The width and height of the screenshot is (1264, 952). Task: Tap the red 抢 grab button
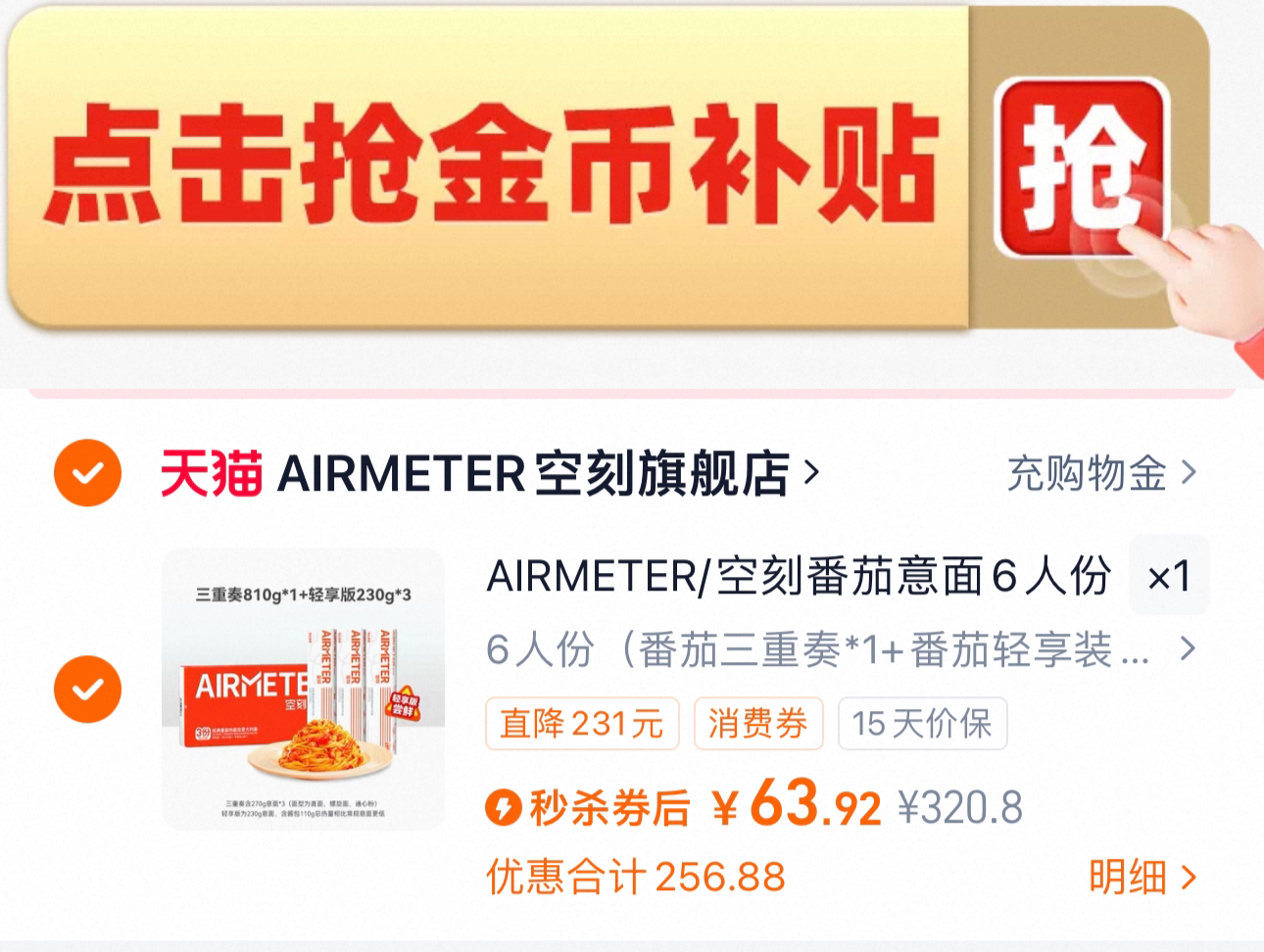[1082, 168]
